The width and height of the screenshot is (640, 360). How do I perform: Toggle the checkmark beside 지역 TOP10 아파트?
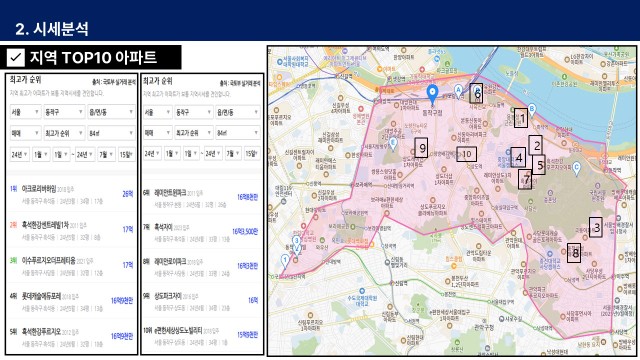16,57
